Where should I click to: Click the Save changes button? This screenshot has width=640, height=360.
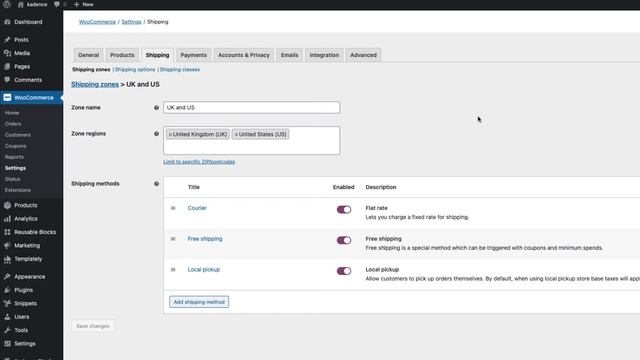click(93, 326)
